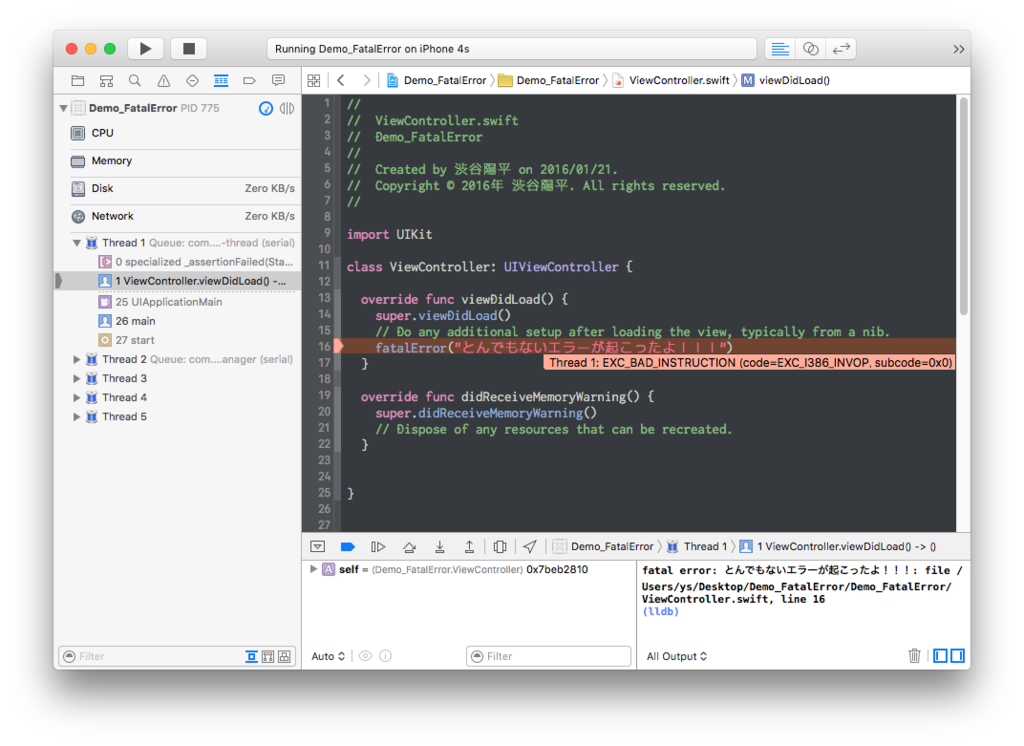This screenshot has width=1024, height=746.
Task: Click Demo_FatalError folder in jump bar
Action: pyautogui.click(x=549, y=80)
